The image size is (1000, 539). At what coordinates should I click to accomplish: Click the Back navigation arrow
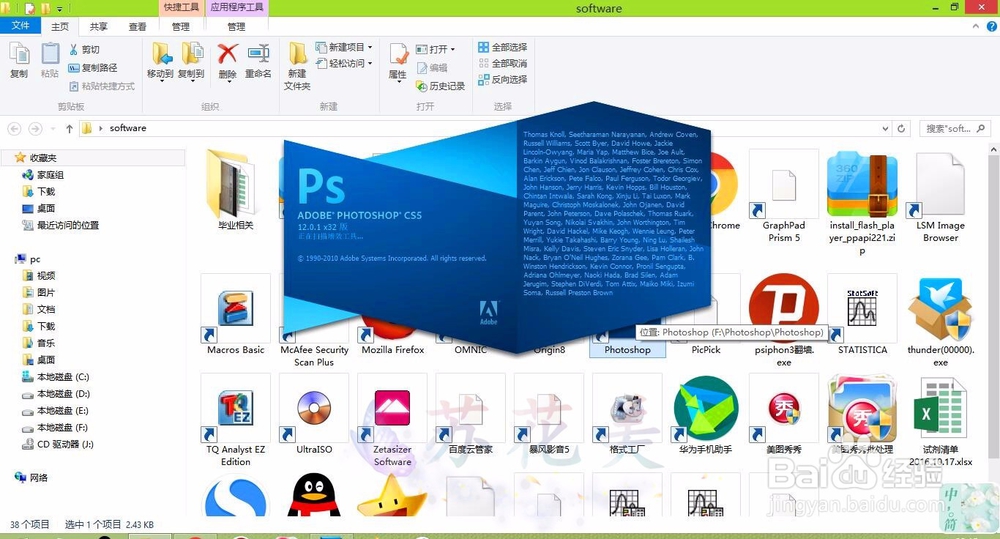click(14, 128)
